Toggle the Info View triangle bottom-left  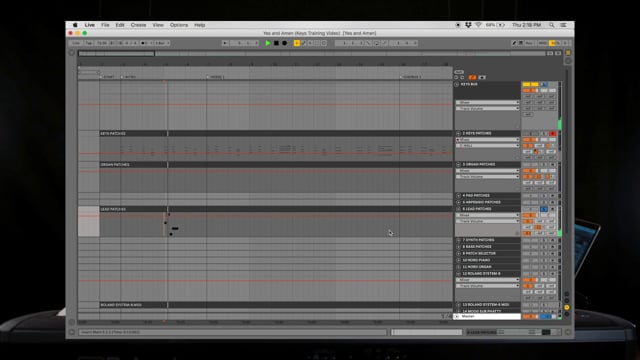pos(72,332)
